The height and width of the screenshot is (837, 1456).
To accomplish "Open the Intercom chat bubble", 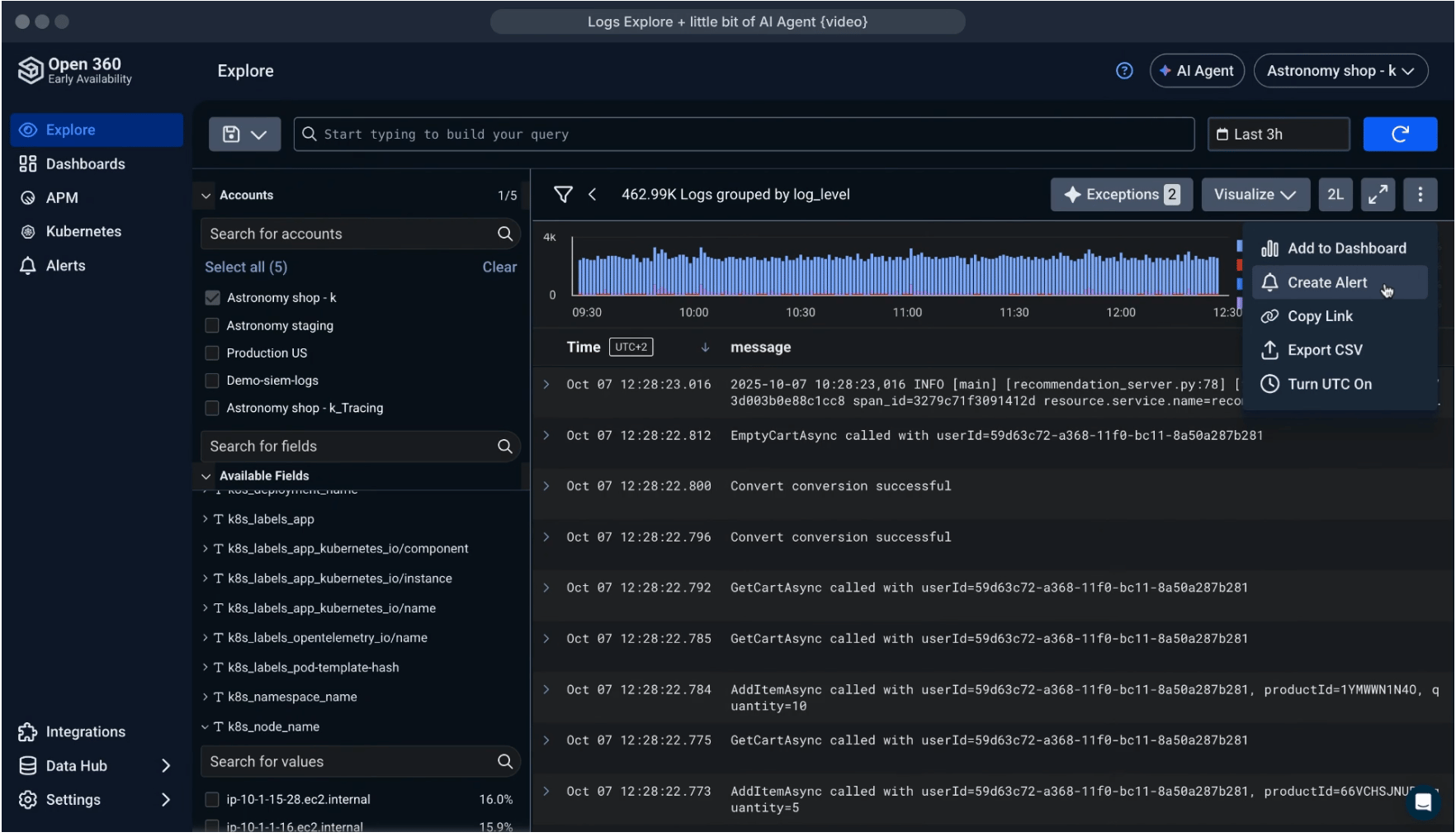I will [x=1425, y=802].
